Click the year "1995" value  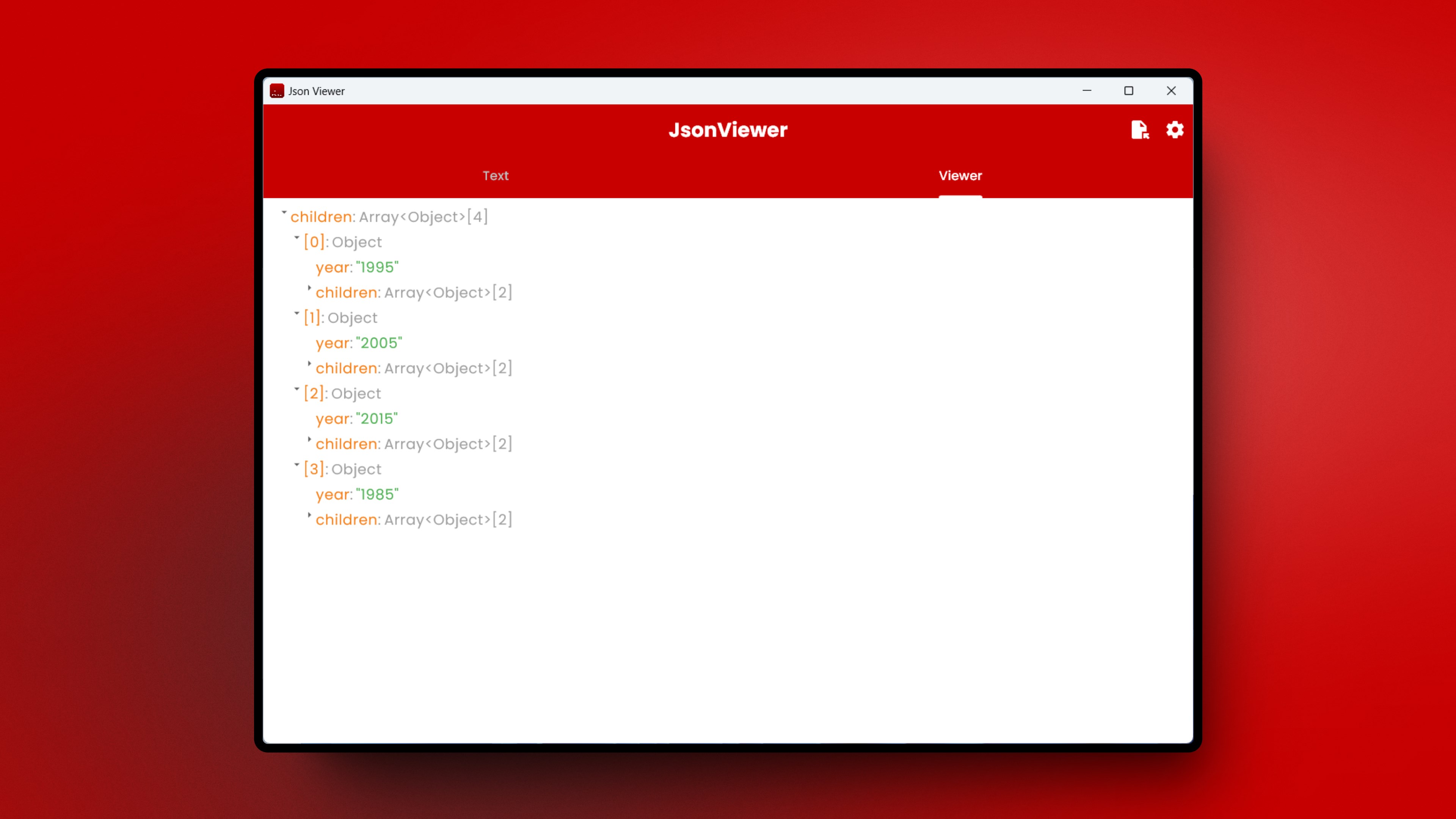[377, 267]
